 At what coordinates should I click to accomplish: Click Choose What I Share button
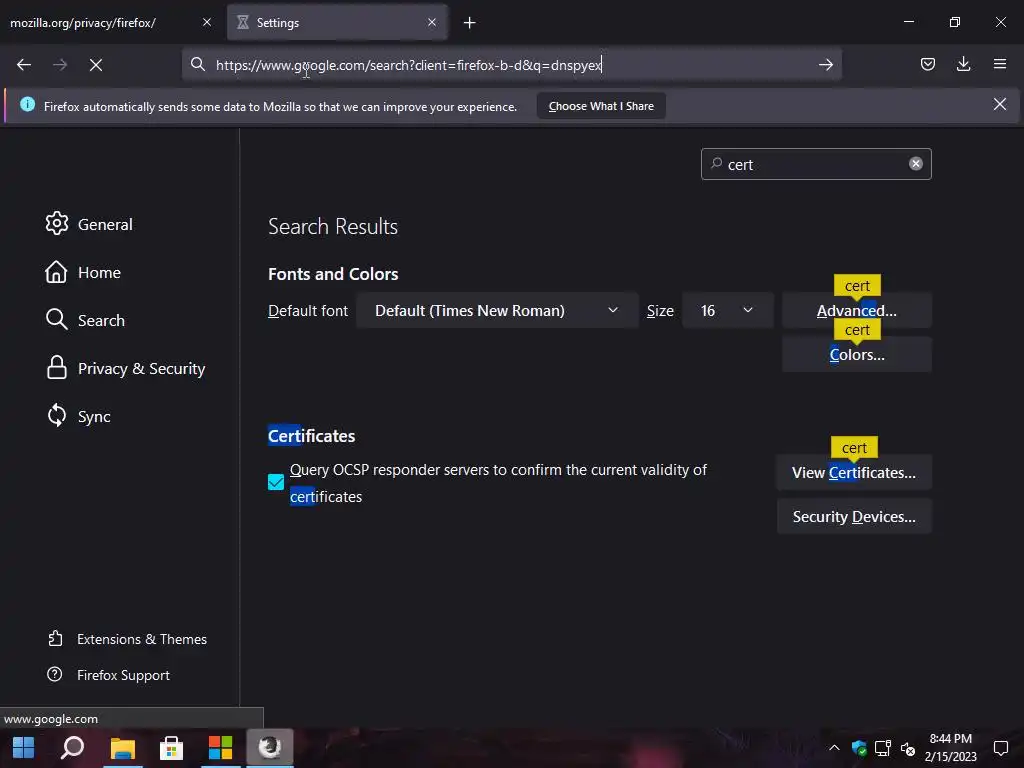point(601,106)
